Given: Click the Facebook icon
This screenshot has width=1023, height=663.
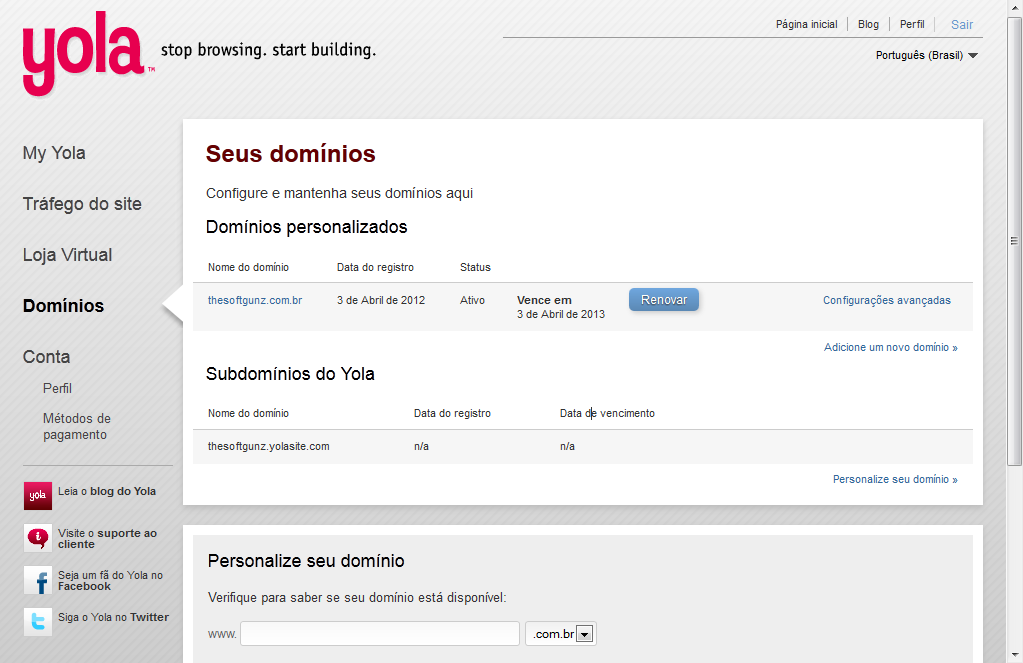Looking at the screenshot, I should click(x=38, y=580).
